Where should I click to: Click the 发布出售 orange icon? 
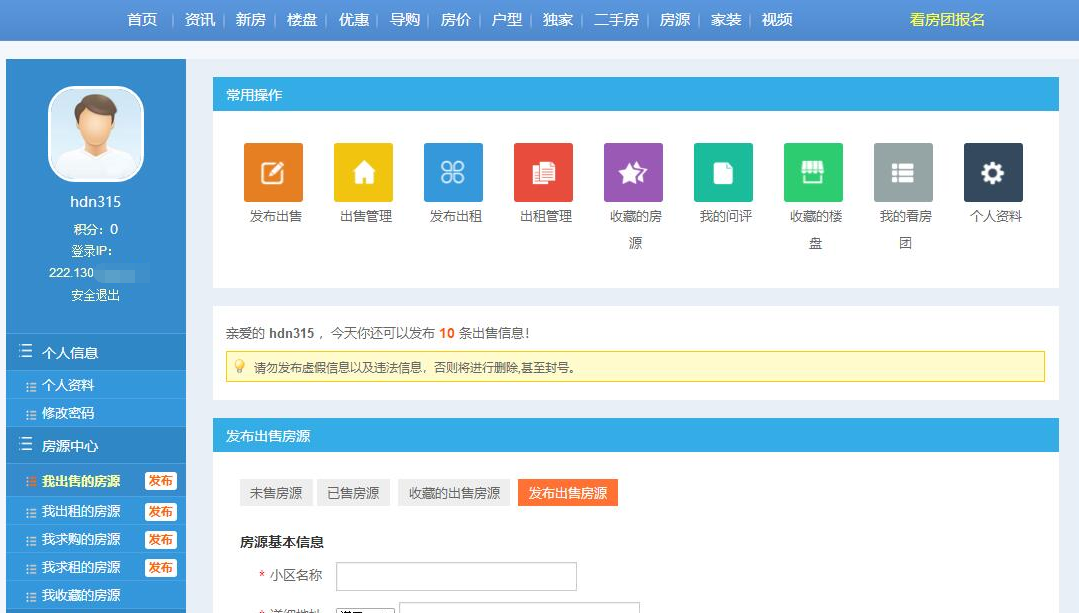click(273, 172)
